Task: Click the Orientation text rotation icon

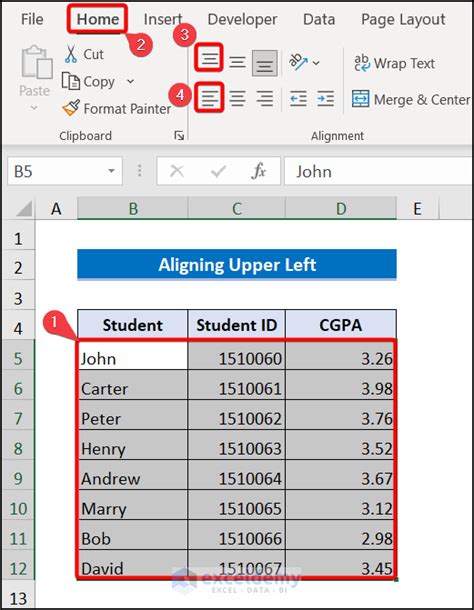Action: point(298,62)
